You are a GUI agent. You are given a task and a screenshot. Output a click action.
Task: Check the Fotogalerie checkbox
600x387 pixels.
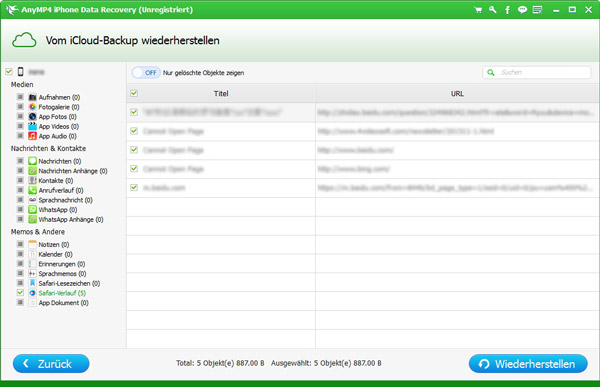coord(20,106)
